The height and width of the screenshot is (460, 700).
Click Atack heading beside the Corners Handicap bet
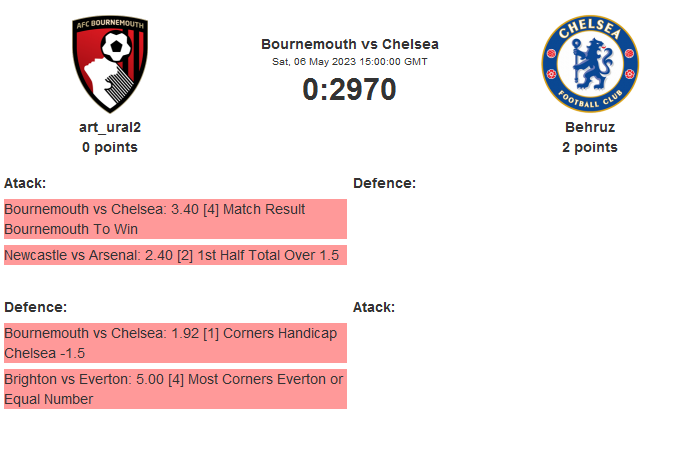374,307
